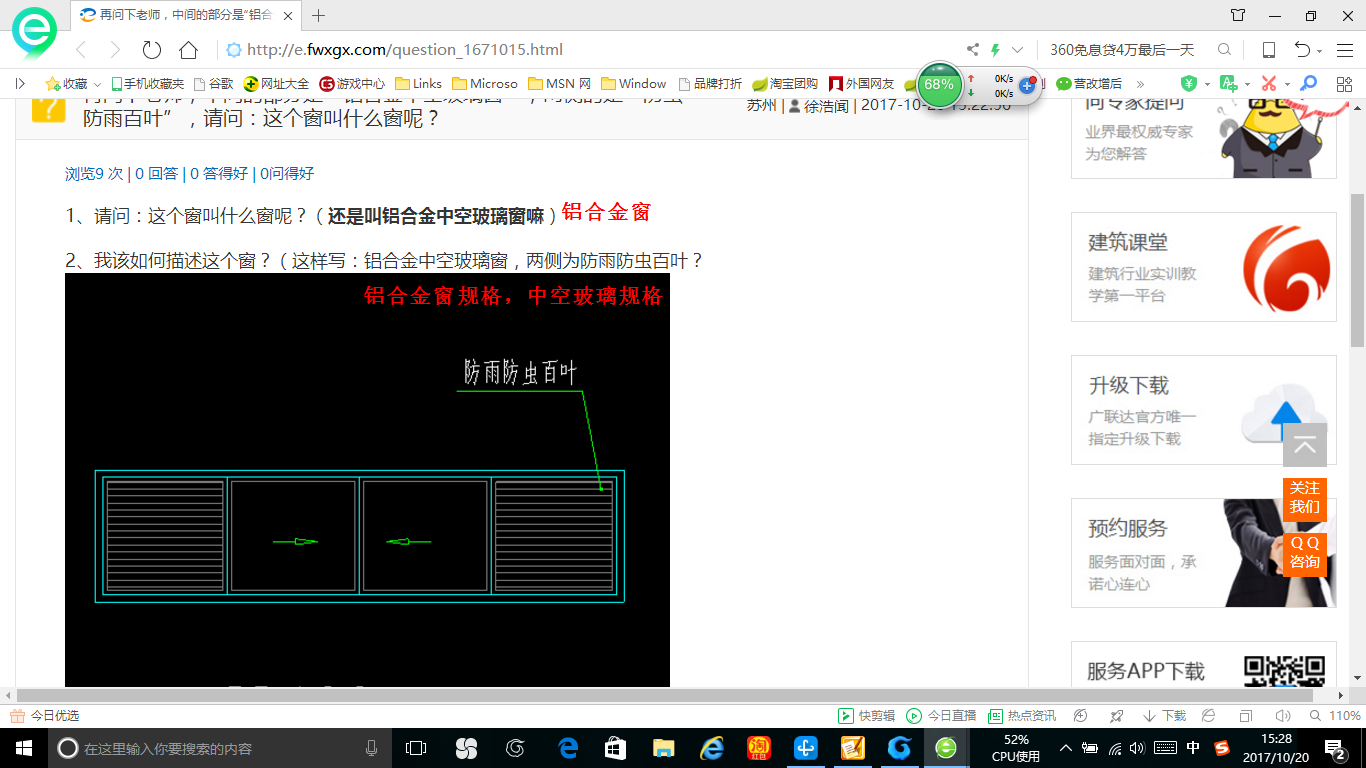The width and height of the screenshot is (1366, 768).
Task: Click the vertical page scrollbar
Action: click(x=1358, y=270)
